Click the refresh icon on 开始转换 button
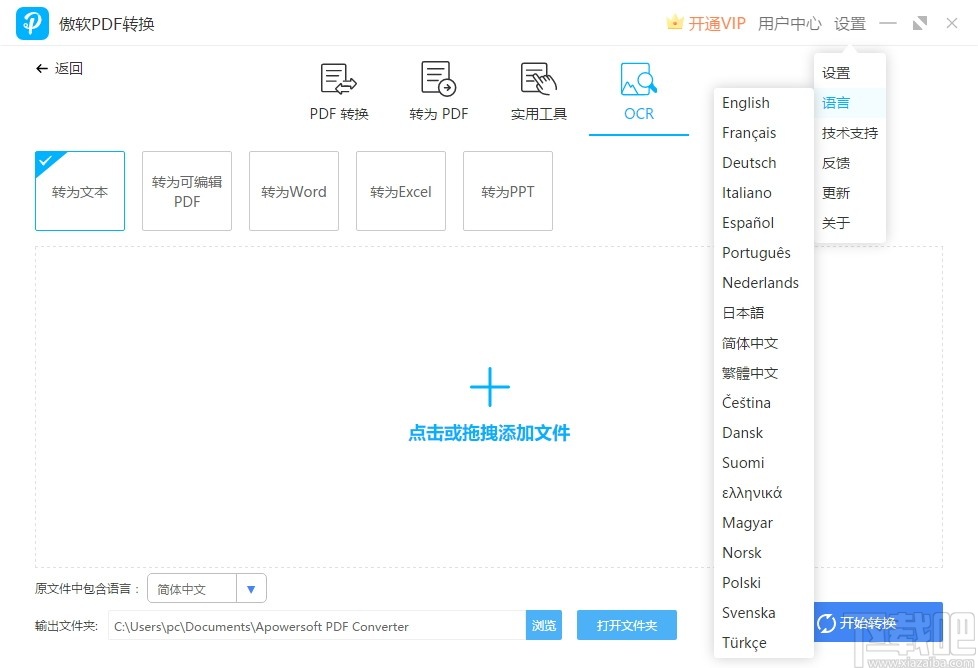The height and width of the screenshot is (668, 978). [x=827, y=623]
